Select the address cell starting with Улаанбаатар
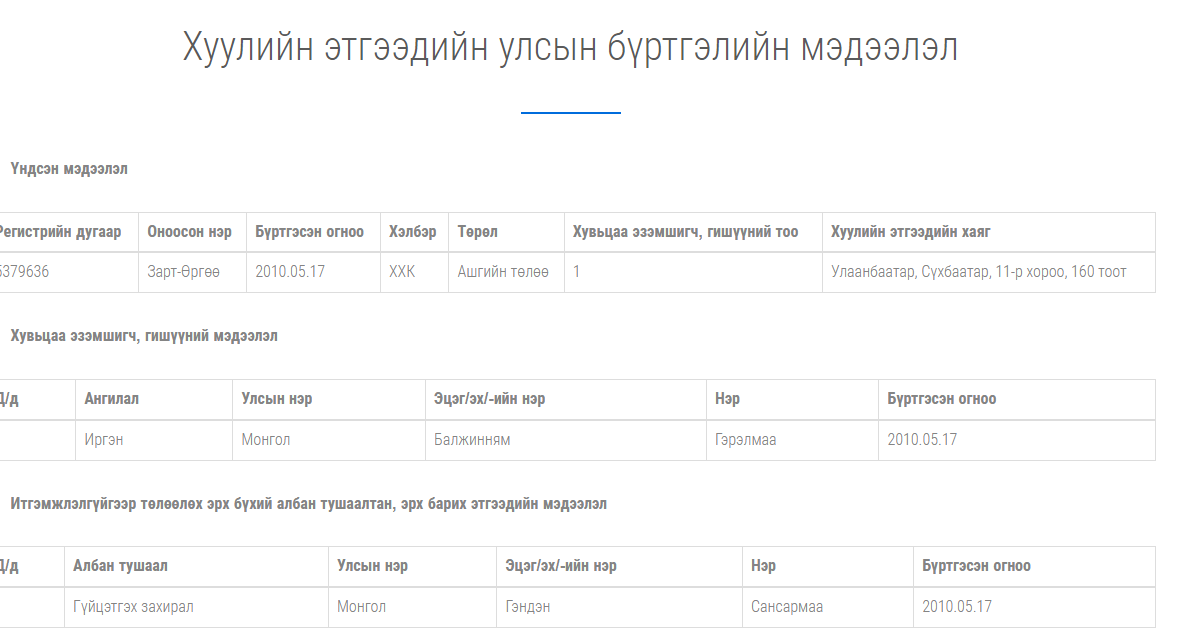Image resolution: width=1185 pixels, height=639 pixels. [978, 272]
